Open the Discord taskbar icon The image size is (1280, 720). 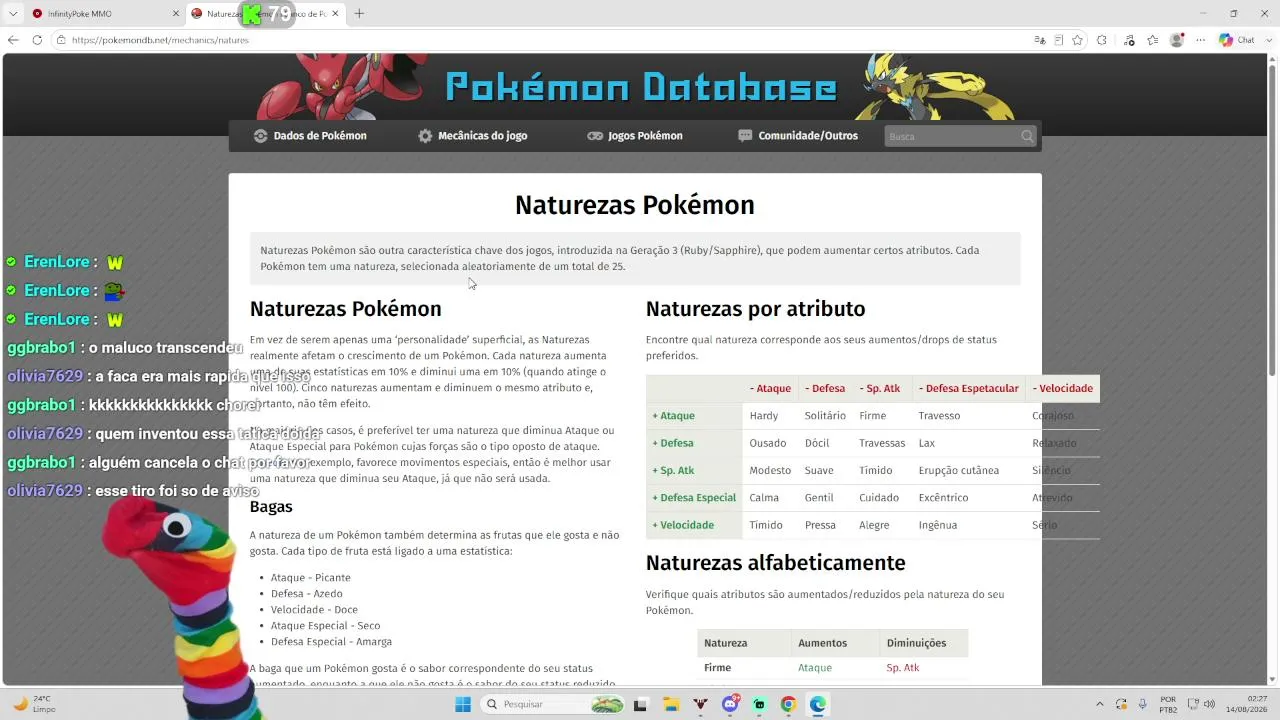pyautogui.click(x=730, y=704)
